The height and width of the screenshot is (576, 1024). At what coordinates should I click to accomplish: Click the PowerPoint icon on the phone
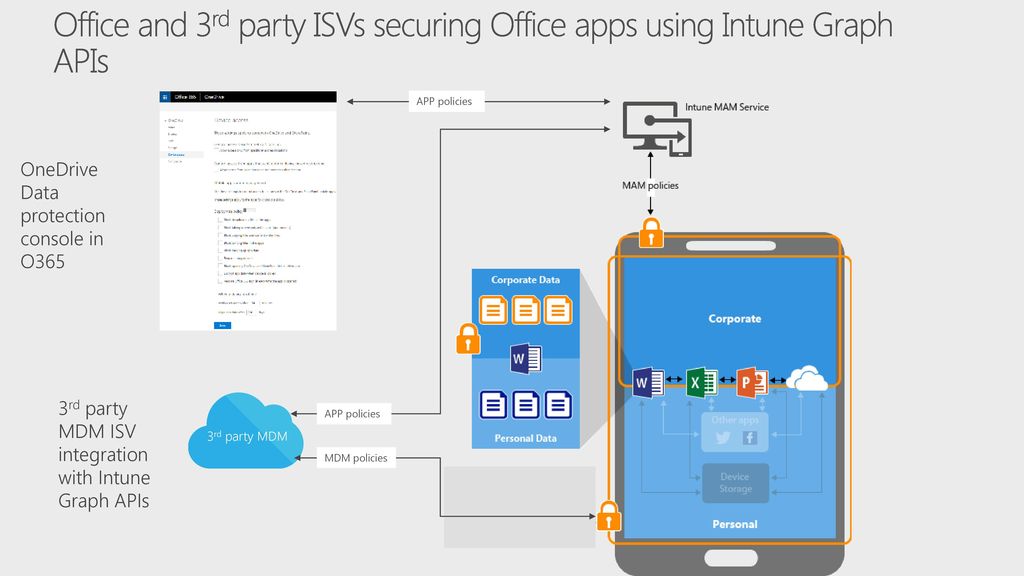pyautogui.click(x=752, y=382)
